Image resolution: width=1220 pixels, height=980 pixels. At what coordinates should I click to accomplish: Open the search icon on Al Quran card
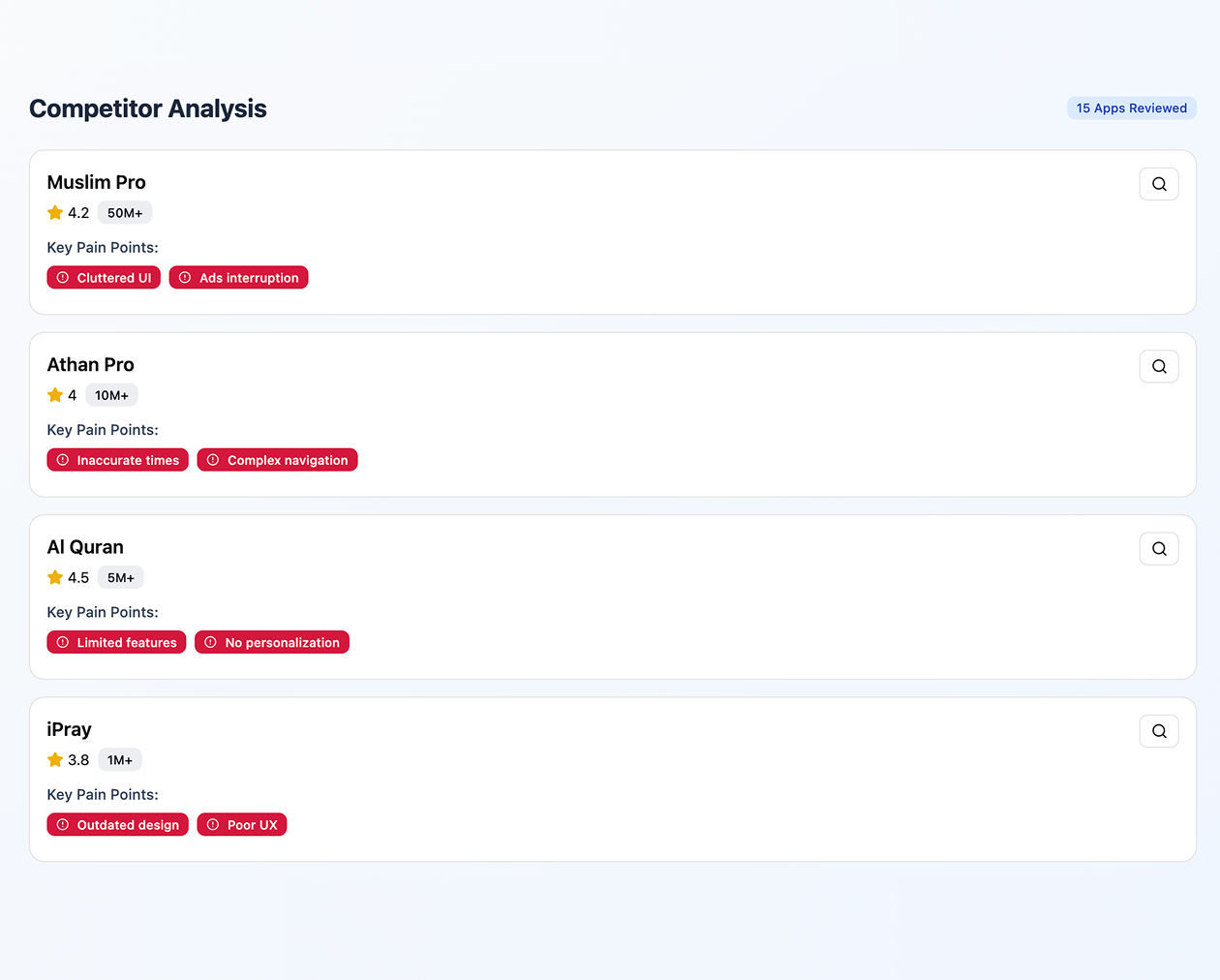click(1159, 549)
